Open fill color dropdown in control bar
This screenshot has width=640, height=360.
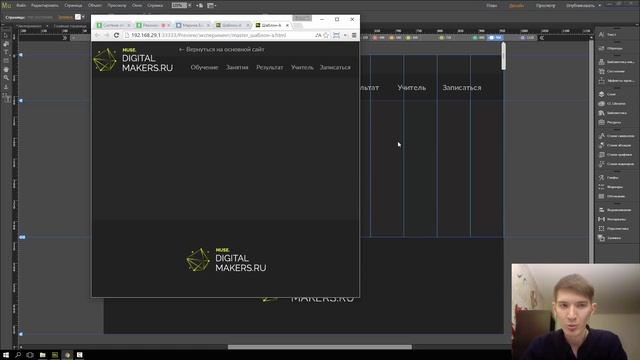click(83, 17)
